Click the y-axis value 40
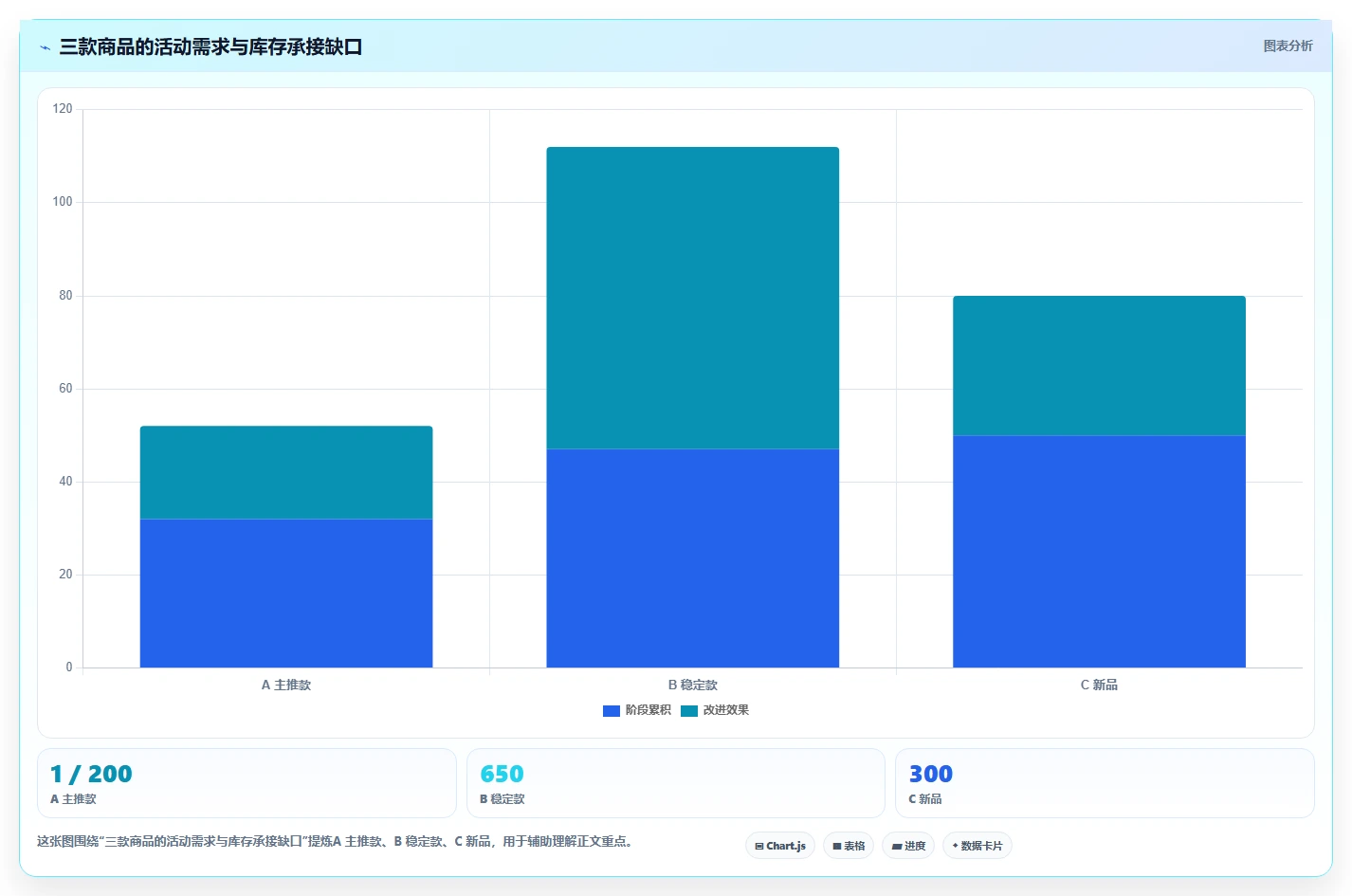 tap(65, 482)
